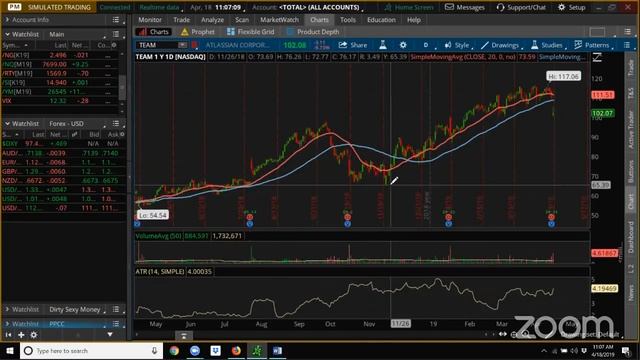640x360 pixels.
Task: Open the Setup menu
Action: (571, 7)
